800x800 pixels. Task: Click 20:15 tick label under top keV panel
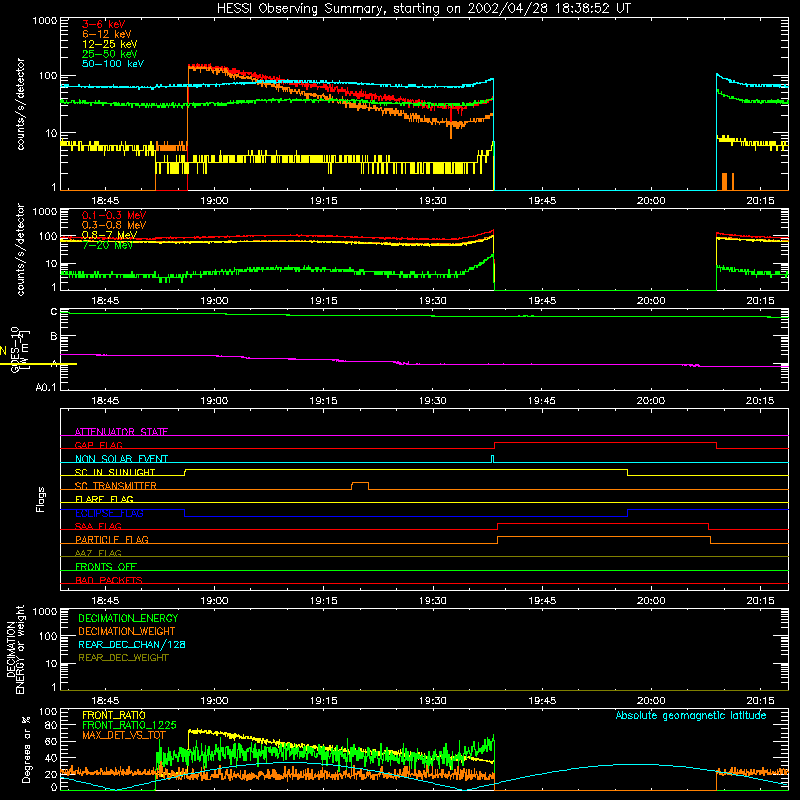(760, 201)
